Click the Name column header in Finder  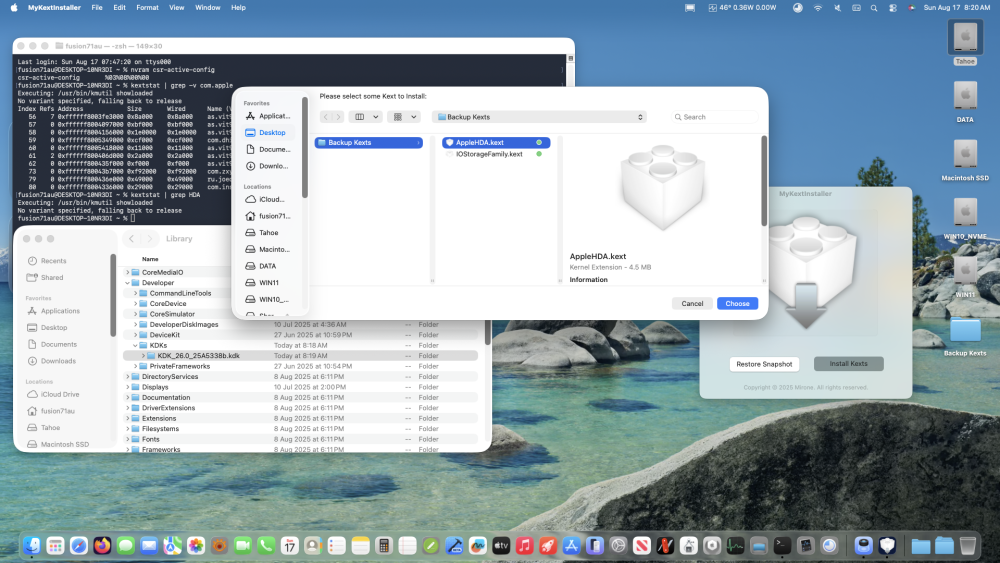150,259
